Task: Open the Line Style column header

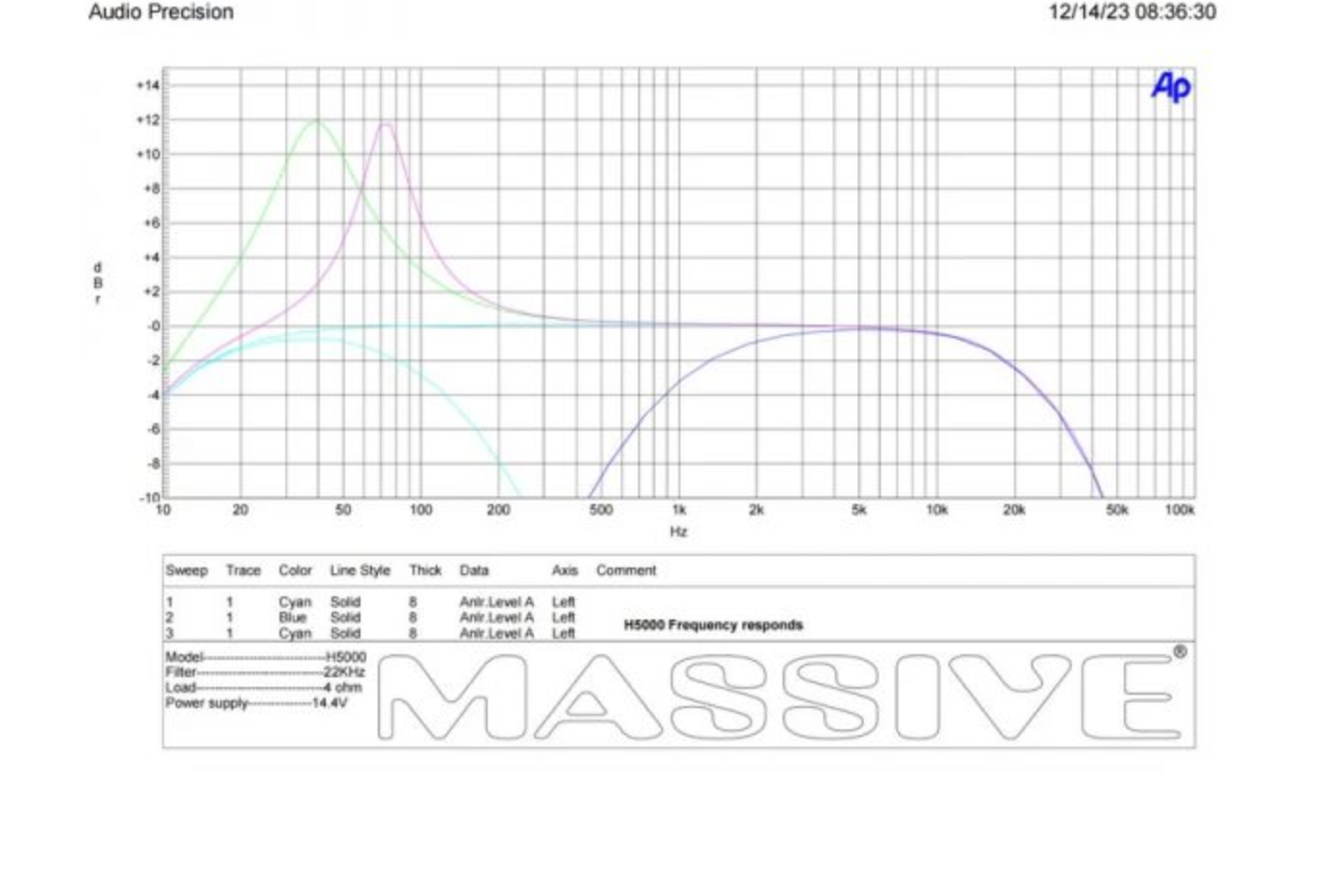Action: (x=361, y=569)
